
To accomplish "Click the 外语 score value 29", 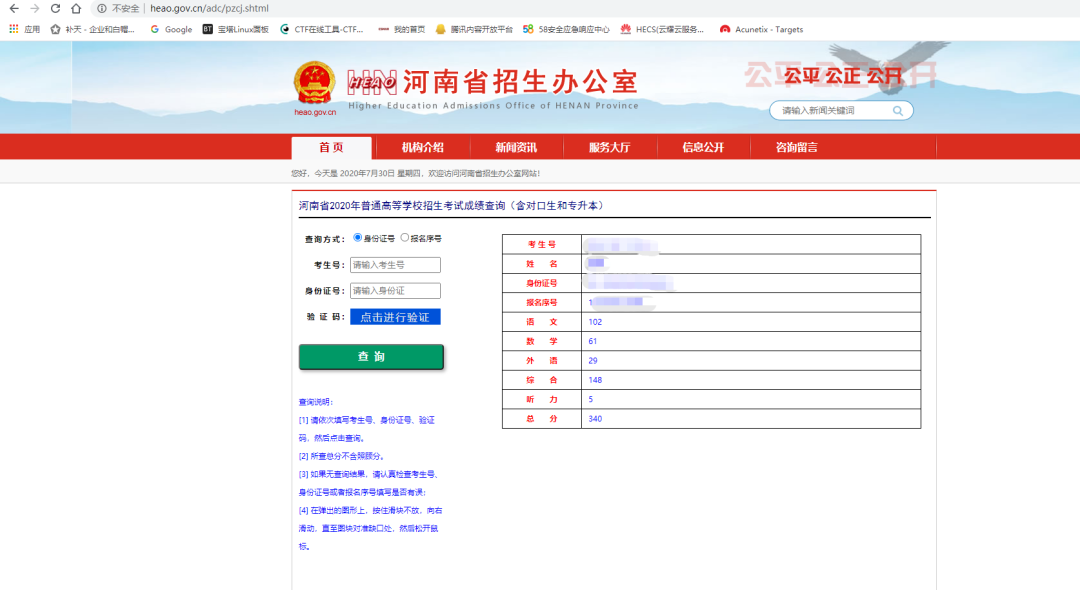I will point(592,361).
